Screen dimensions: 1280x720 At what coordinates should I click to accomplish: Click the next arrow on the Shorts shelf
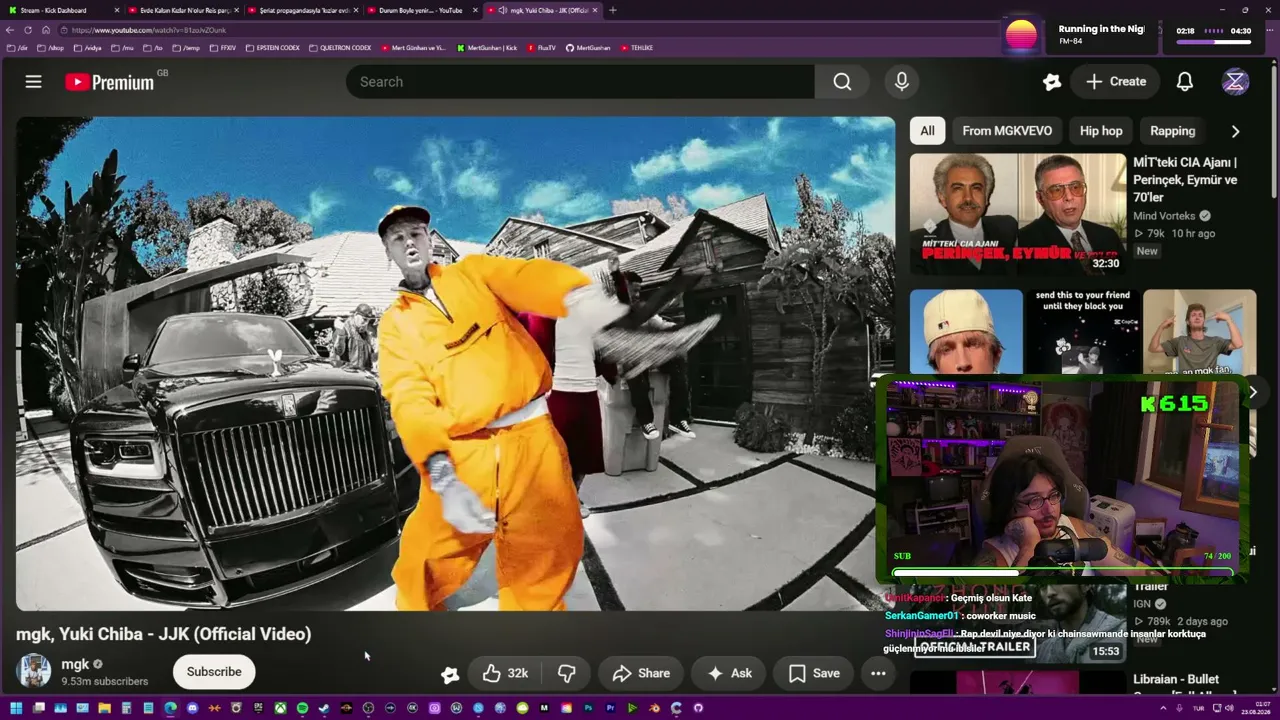[x=1252, y=392]
